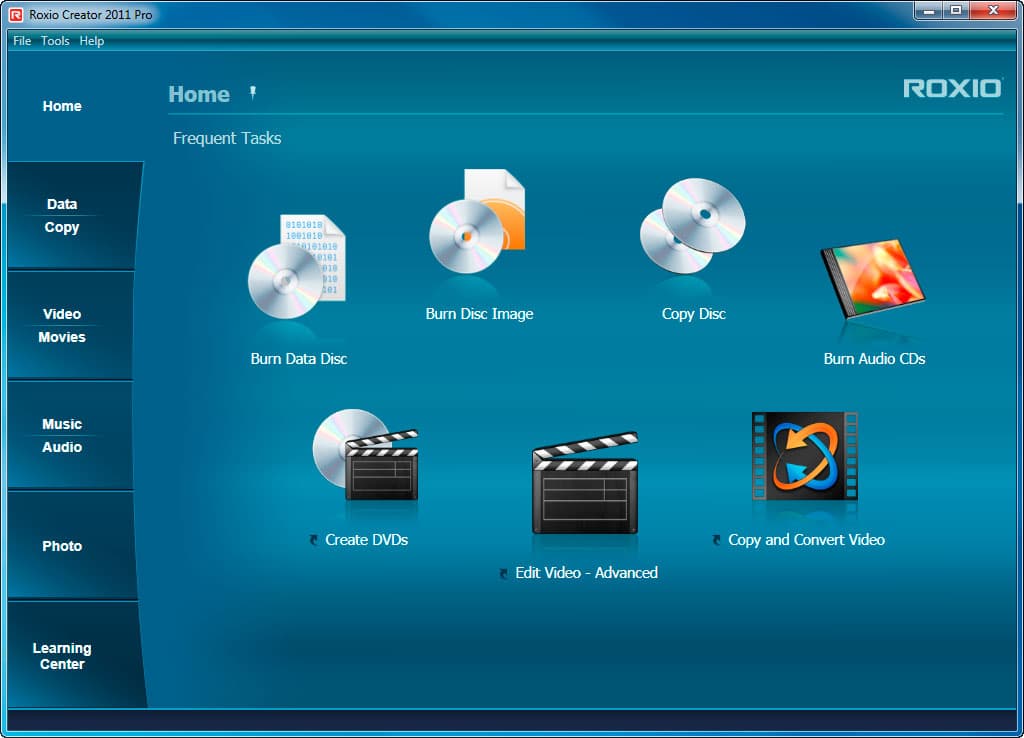Click the pin icon next to Home heading

(x=253, y=93)
